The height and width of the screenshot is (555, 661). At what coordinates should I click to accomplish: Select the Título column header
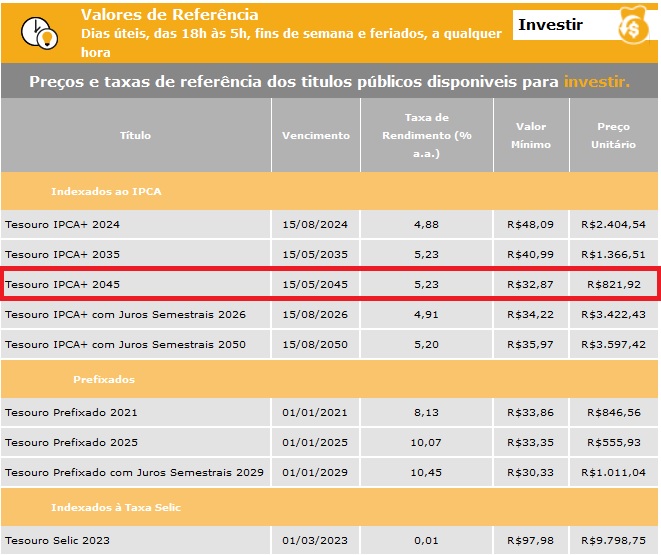point(135,135)
